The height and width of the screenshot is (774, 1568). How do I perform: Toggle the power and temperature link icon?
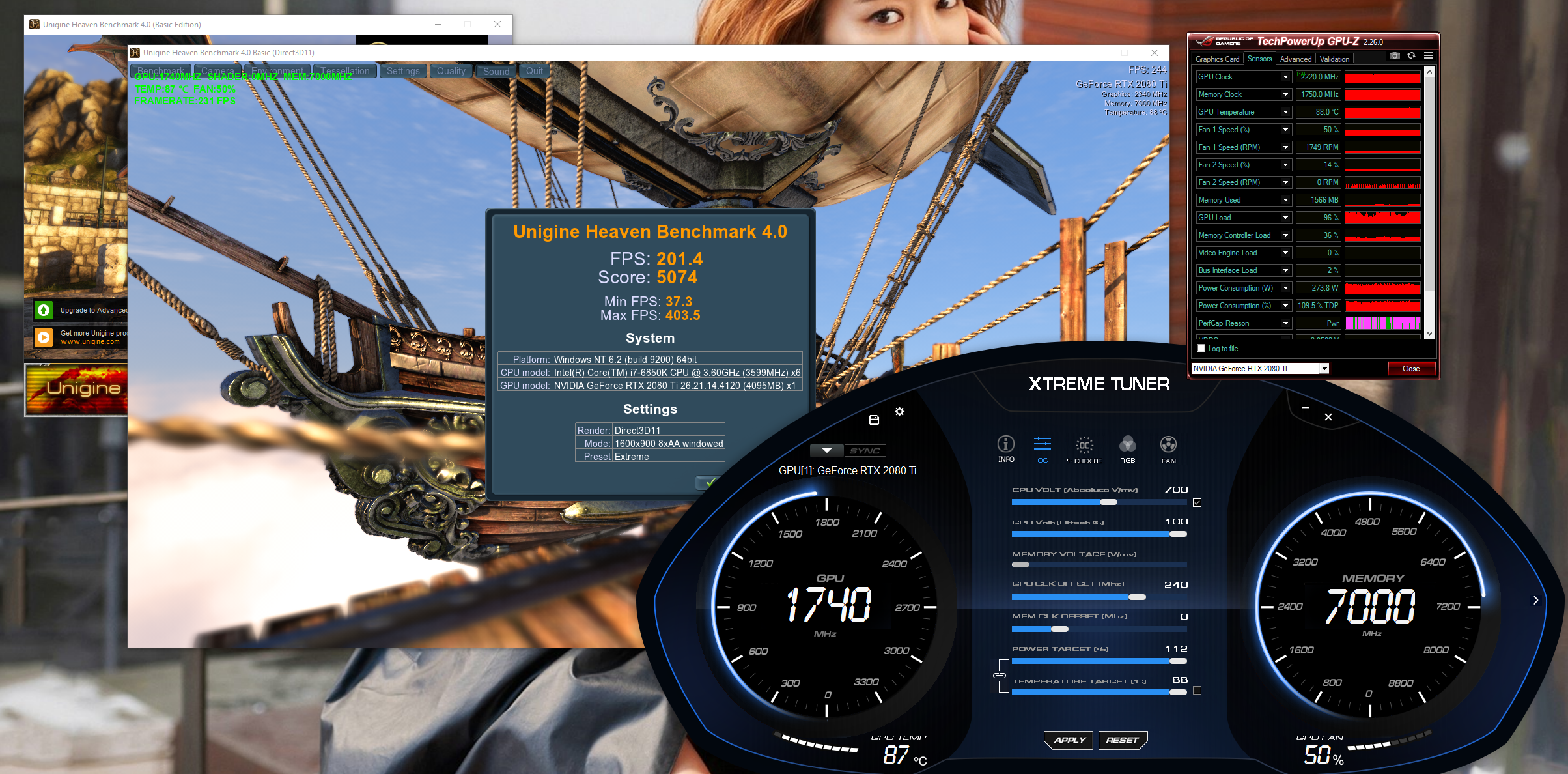point(1000,676)
